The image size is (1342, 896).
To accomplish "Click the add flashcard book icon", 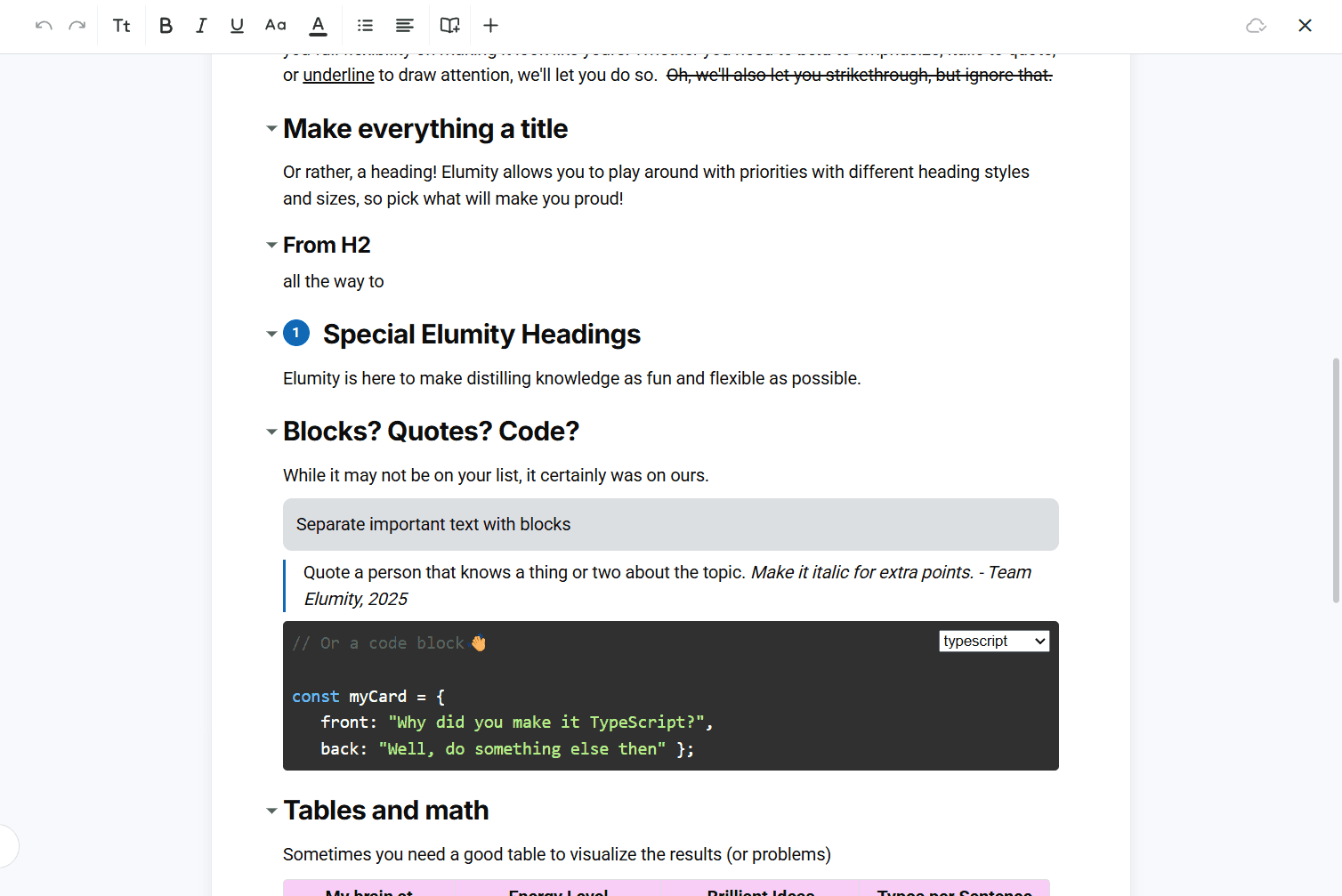I will click(450, 26).
